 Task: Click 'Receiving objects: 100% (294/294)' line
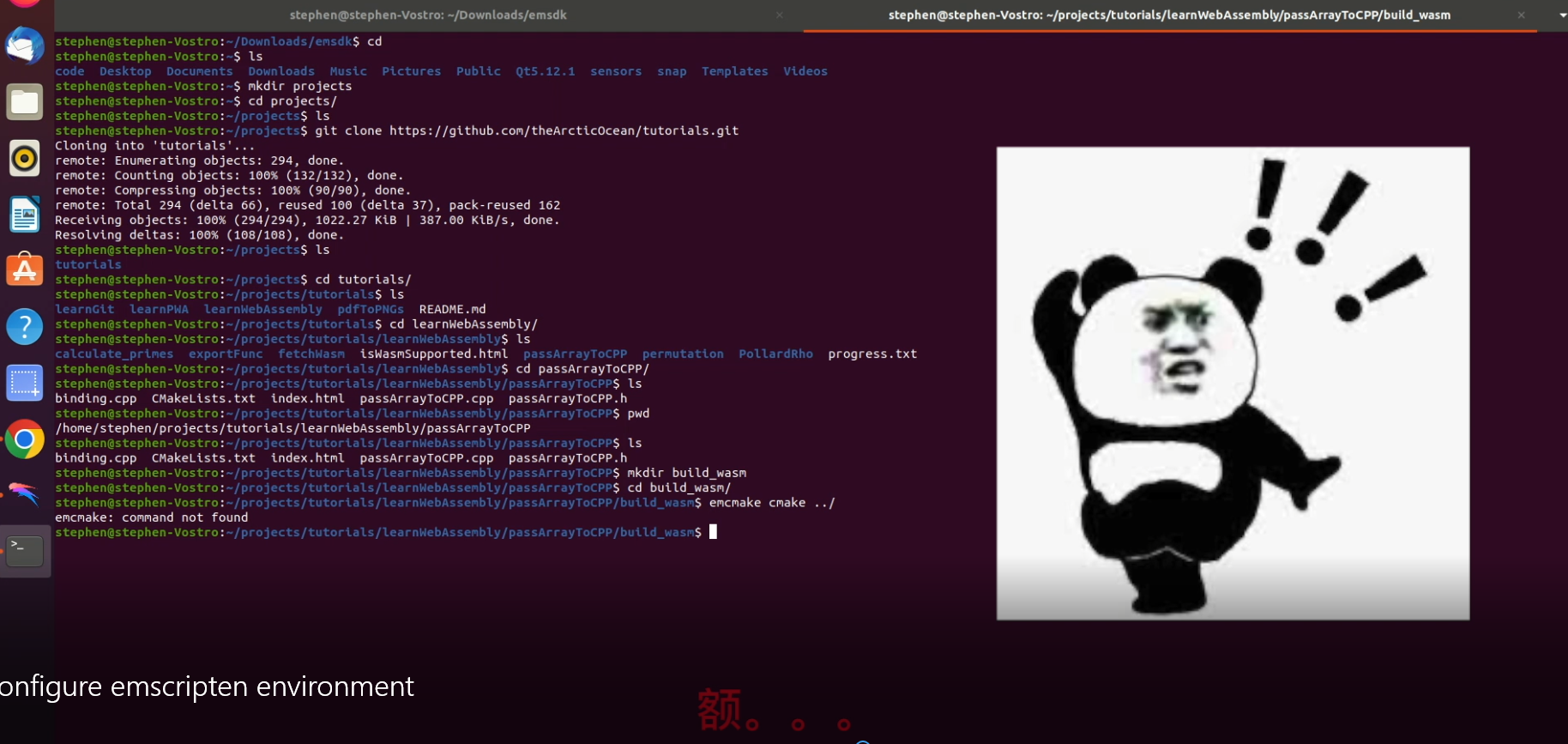coord(307,220)
